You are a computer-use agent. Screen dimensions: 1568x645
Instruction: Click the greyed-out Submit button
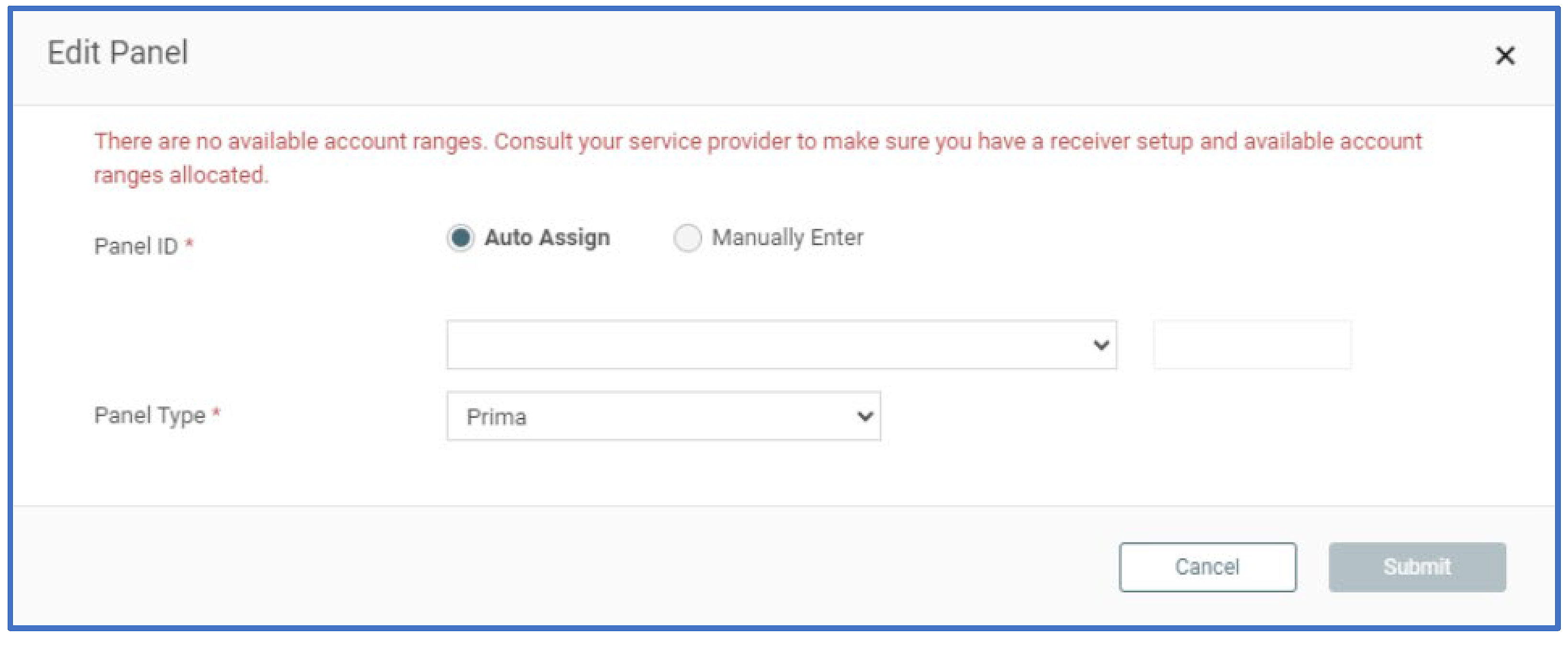point(1417,567)
